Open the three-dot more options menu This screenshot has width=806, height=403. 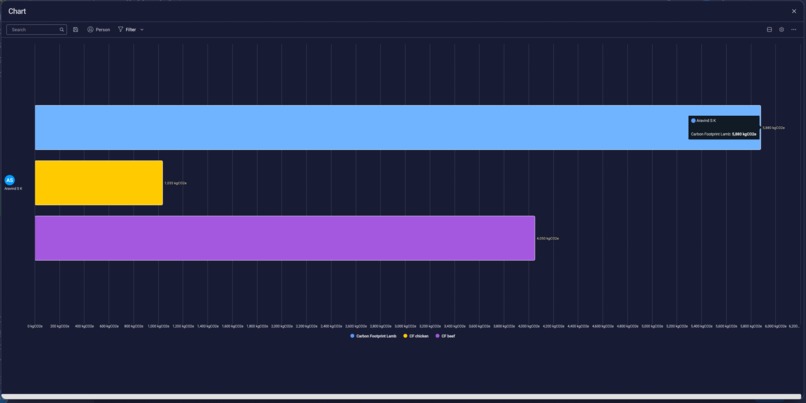click(794, 30)
